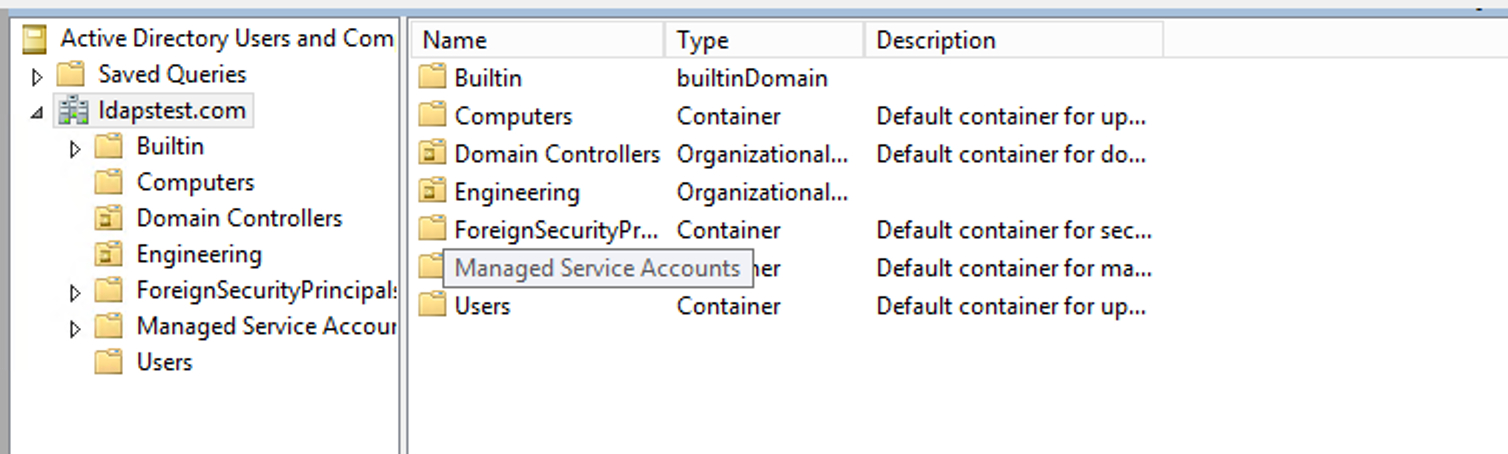The image size is (1508, 454).
Task: Expand the Saved Queries node
Action: pos(38,76)
